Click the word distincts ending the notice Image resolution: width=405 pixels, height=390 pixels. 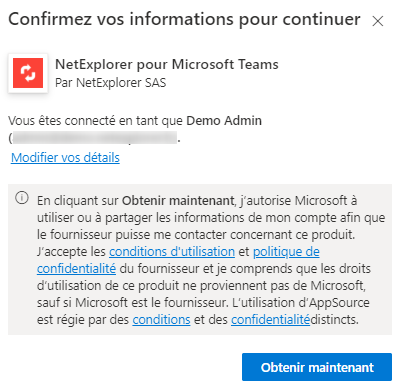pos(334,320)
